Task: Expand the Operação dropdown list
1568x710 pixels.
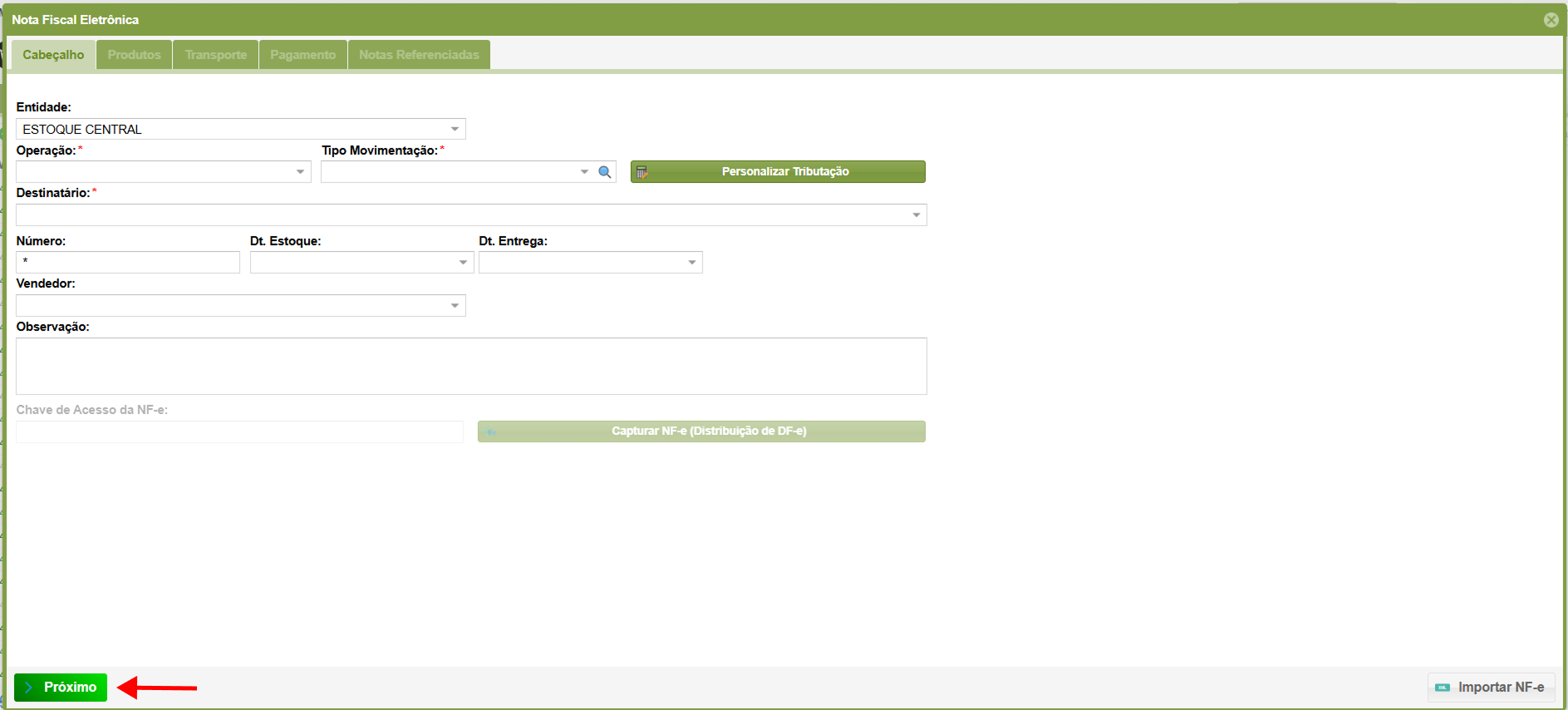Action: point(300,172)
